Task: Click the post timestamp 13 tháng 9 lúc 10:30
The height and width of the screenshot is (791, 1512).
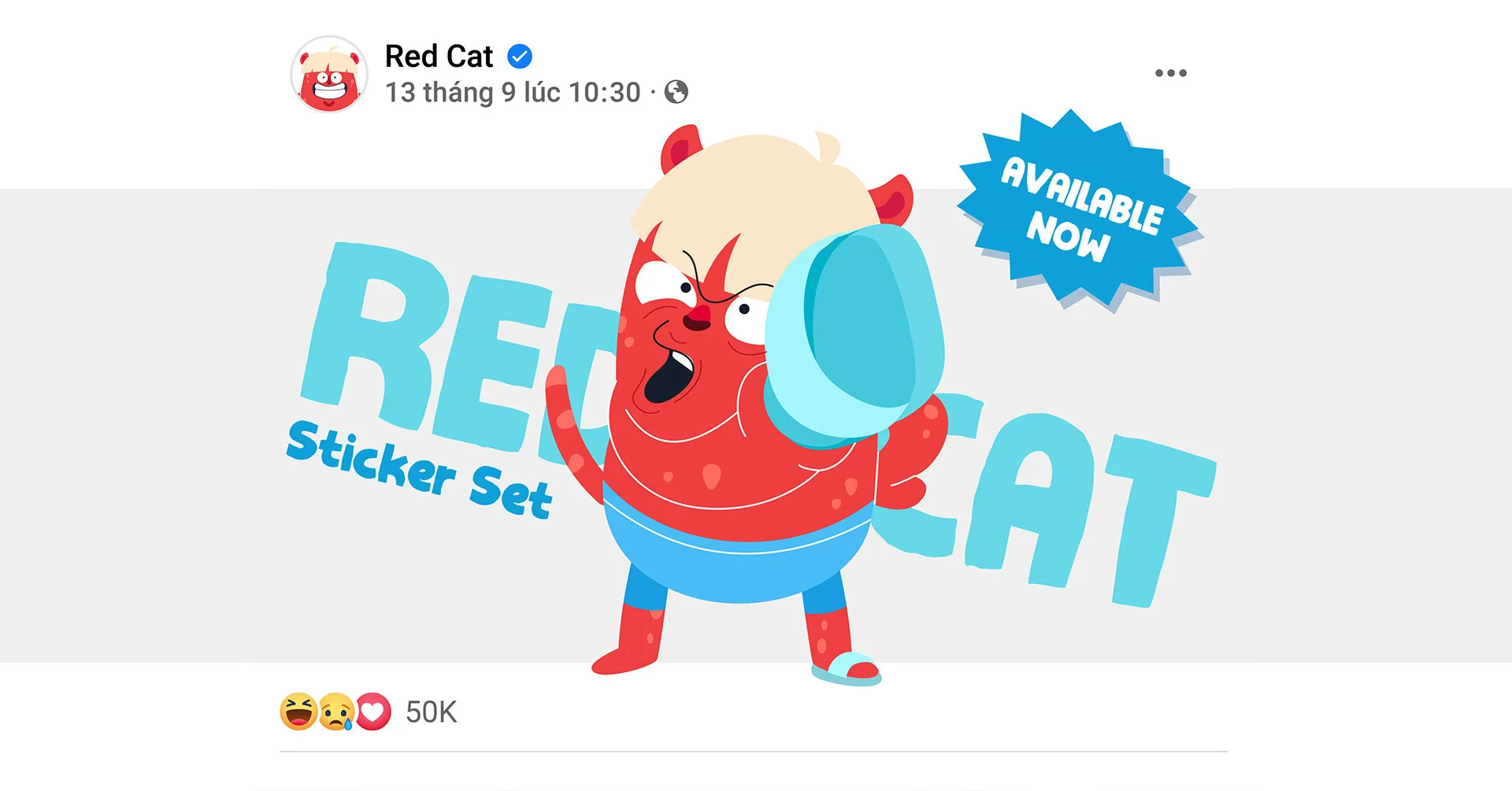Action: tap(513, 93)
